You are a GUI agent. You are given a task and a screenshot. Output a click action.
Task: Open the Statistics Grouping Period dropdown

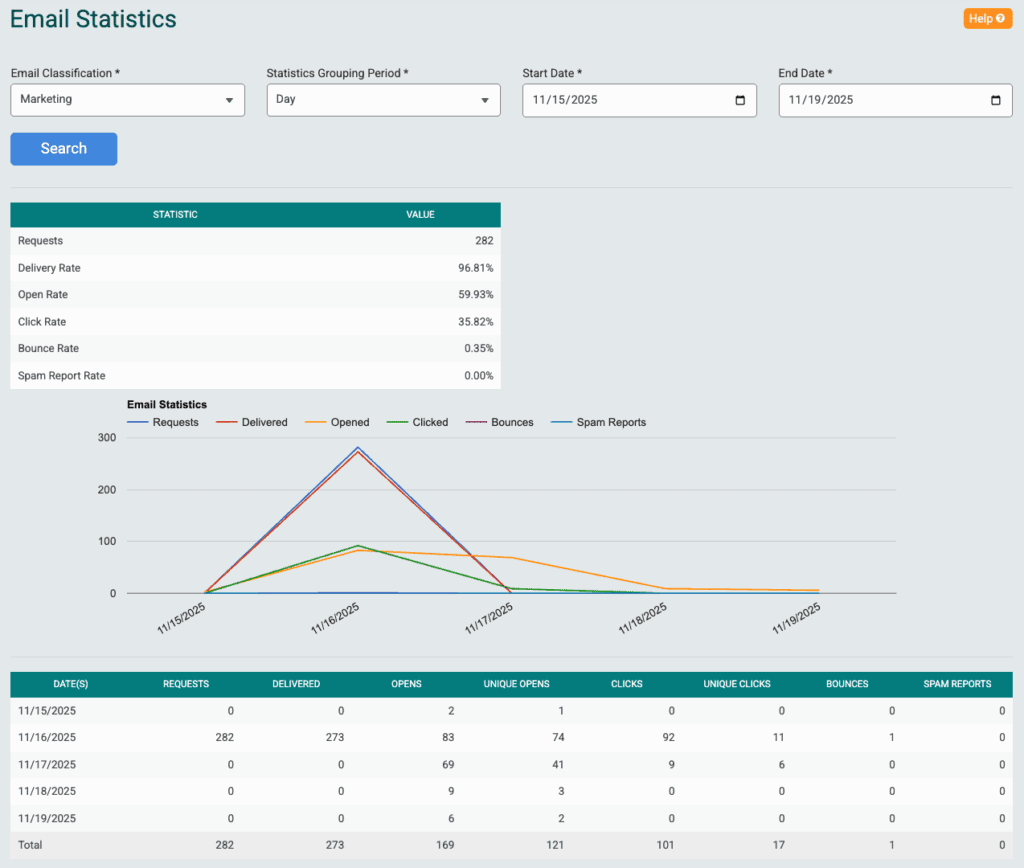click(383, 100)
